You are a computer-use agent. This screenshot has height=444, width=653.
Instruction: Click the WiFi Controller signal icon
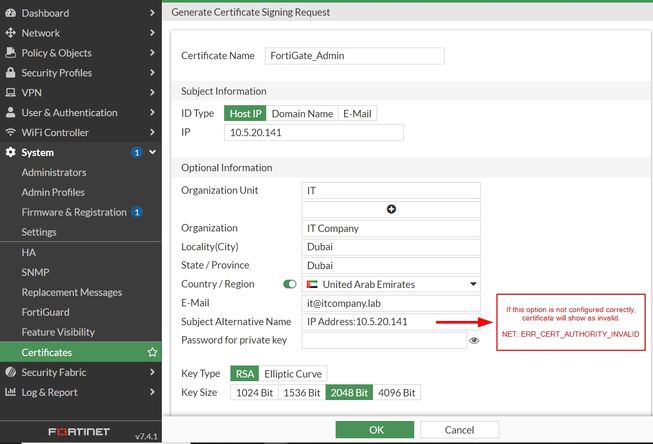coord(10,132)
